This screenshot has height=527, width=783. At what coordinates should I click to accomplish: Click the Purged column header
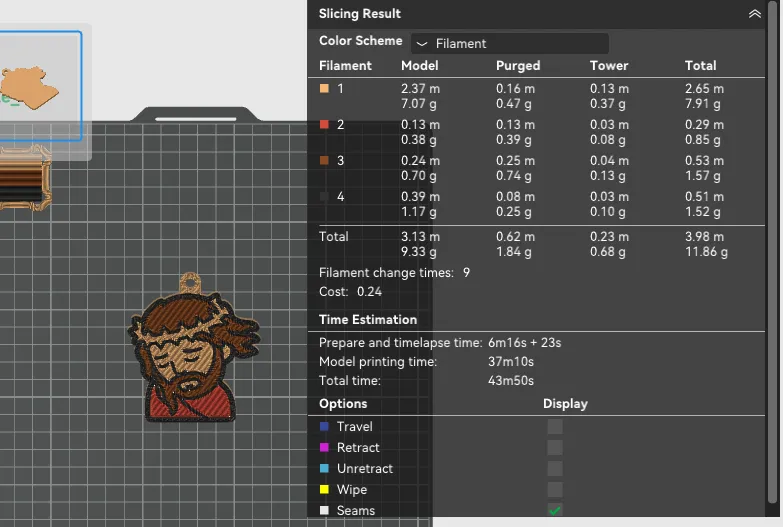(518, 65)
